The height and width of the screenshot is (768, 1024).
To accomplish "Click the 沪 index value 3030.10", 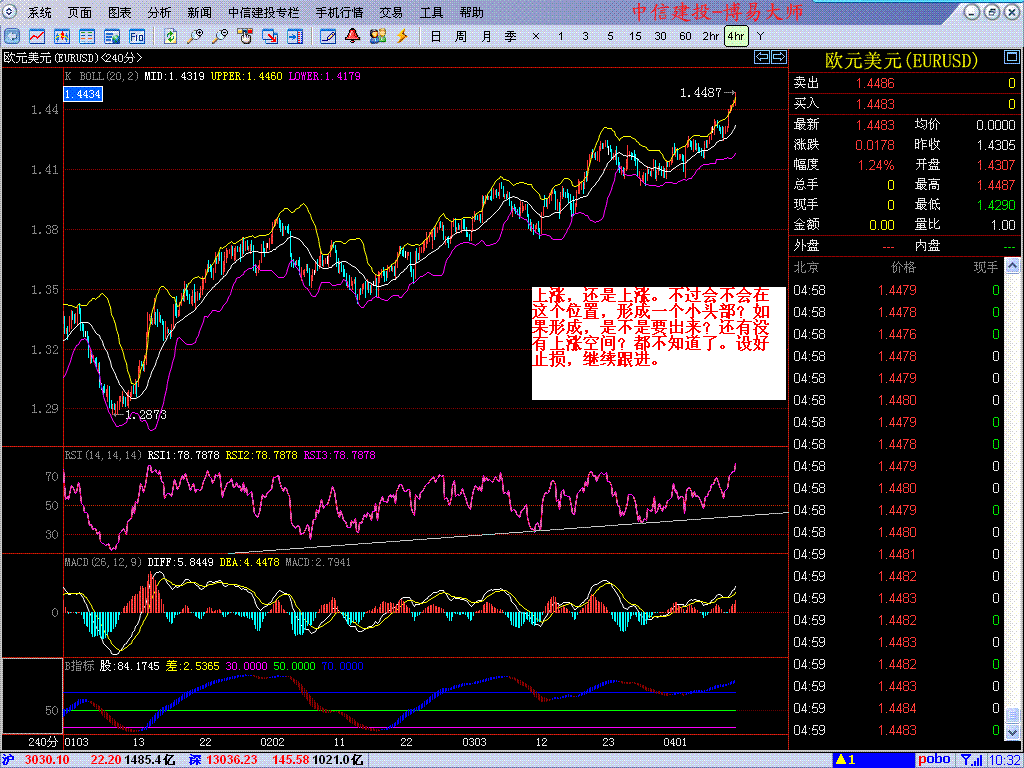I will point(46,760).
